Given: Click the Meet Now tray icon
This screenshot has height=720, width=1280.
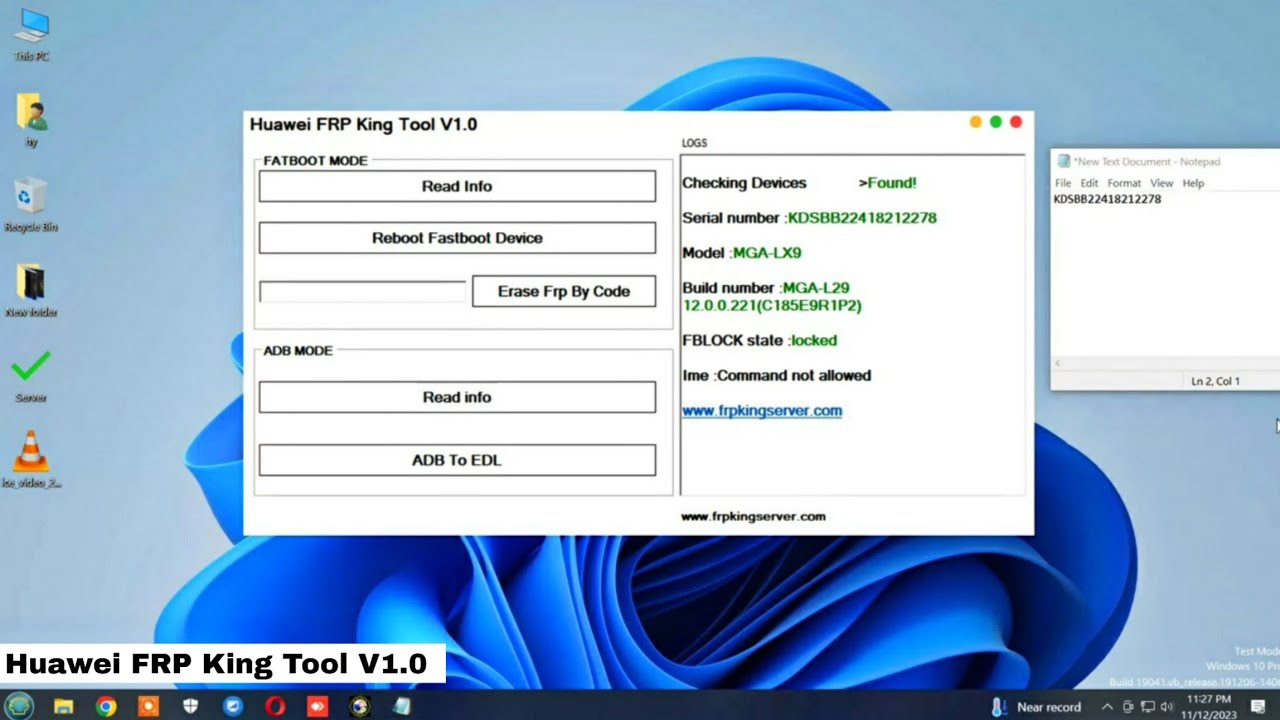Looking at the screenshot, I should coord(1127,707).
